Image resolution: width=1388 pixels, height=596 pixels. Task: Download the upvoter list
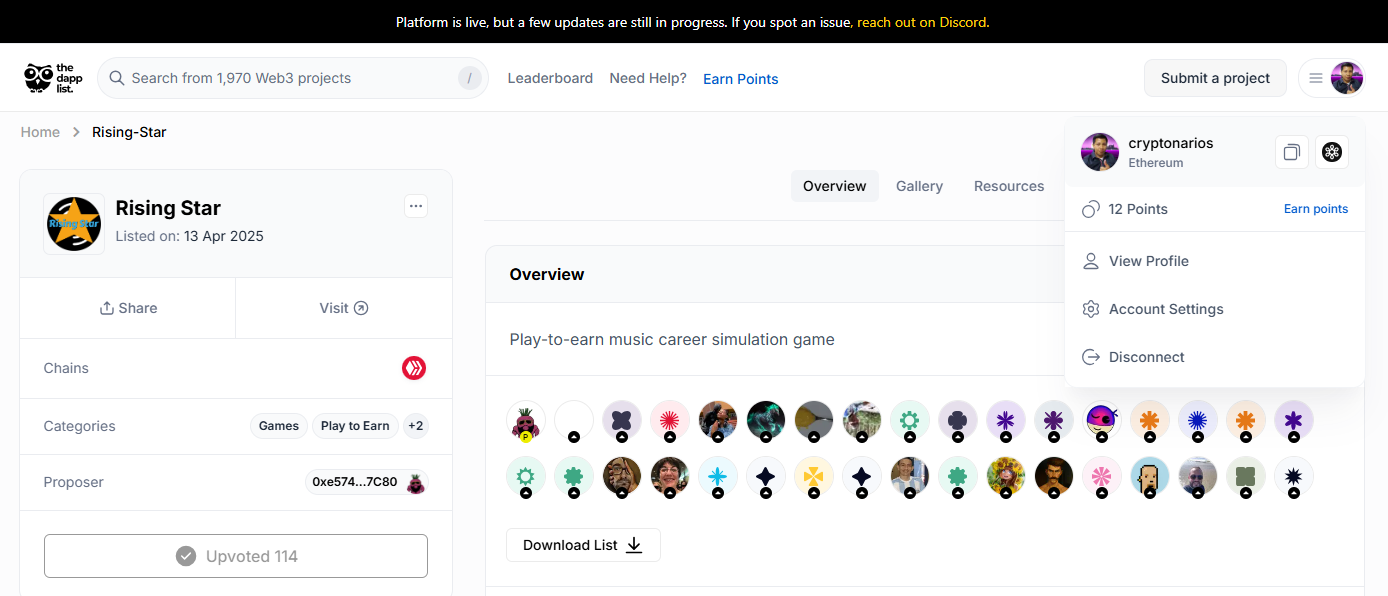tap(583, 545)
